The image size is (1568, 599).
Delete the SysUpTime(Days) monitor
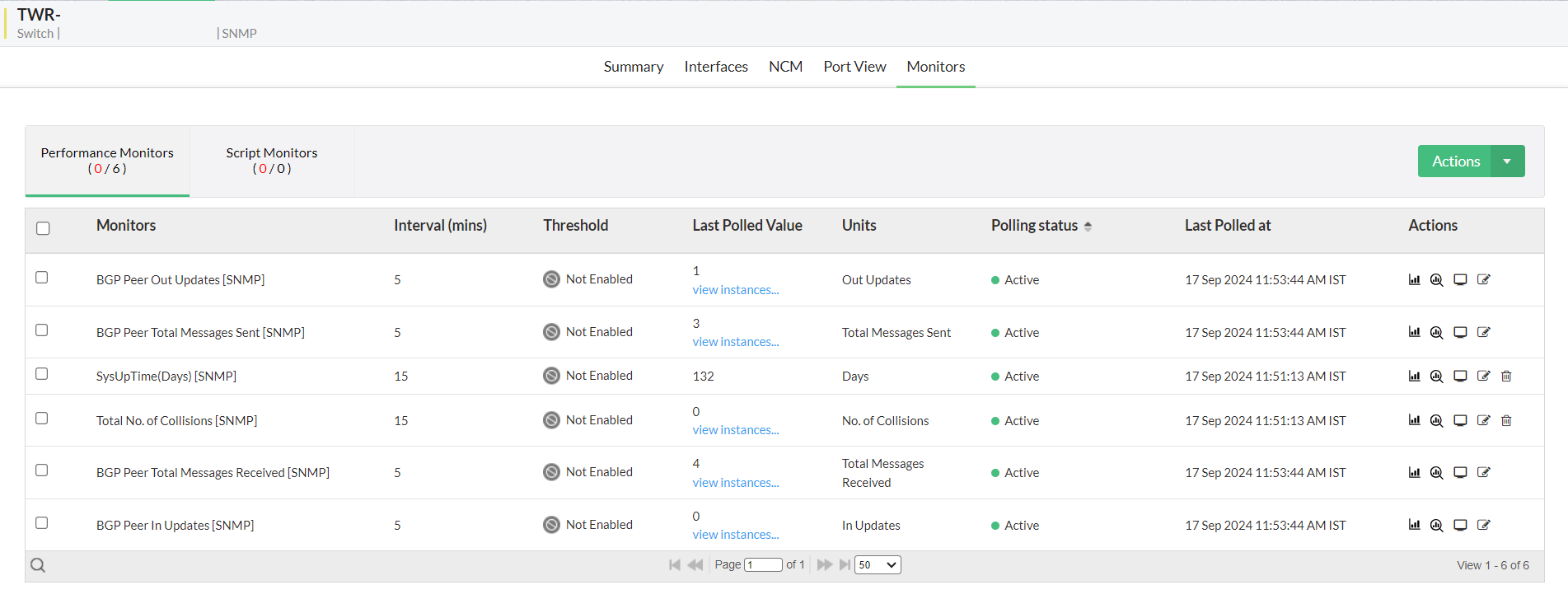(1506, 377)
